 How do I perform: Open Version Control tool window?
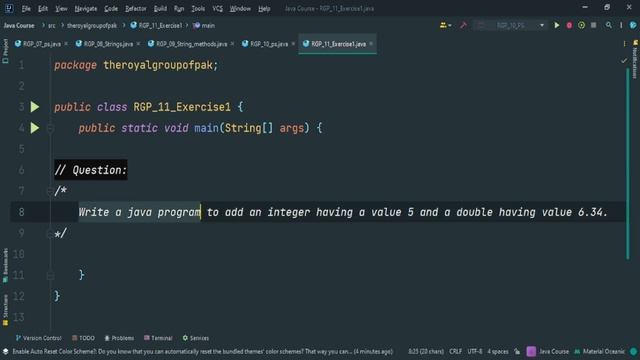38,338
